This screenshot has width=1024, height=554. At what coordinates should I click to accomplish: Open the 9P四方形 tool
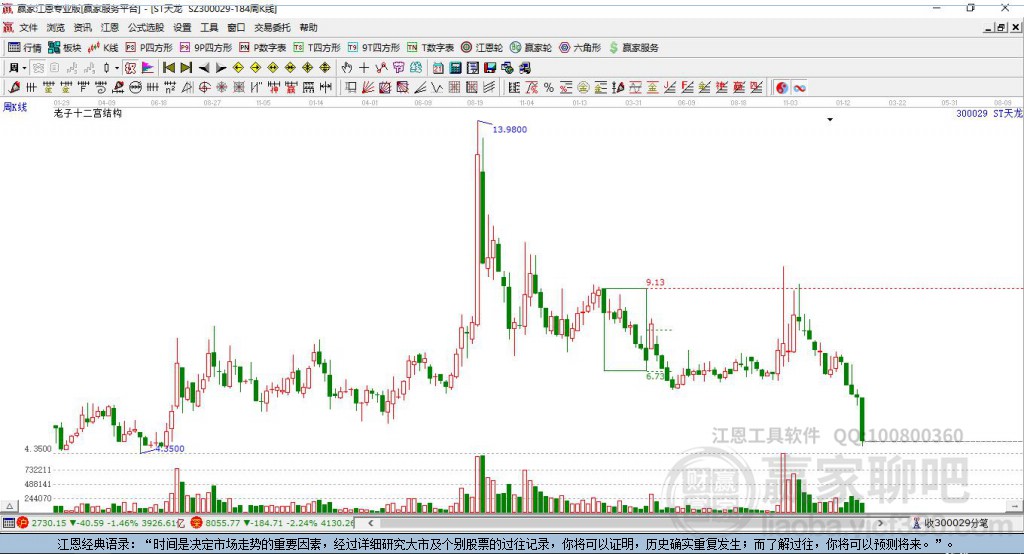206,48
